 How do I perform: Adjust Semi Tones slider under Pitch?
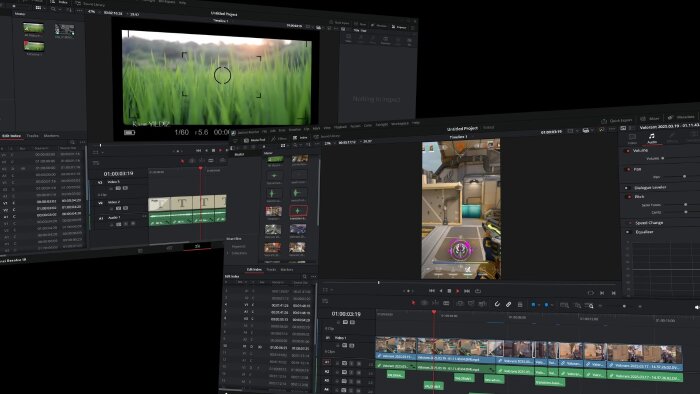point(685,205)
